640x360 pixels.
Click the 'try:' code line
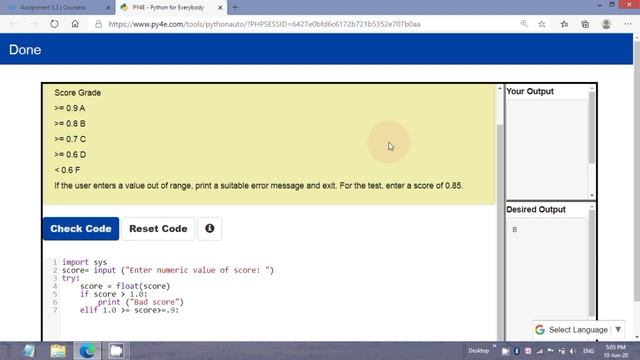[x=71, y=278]
